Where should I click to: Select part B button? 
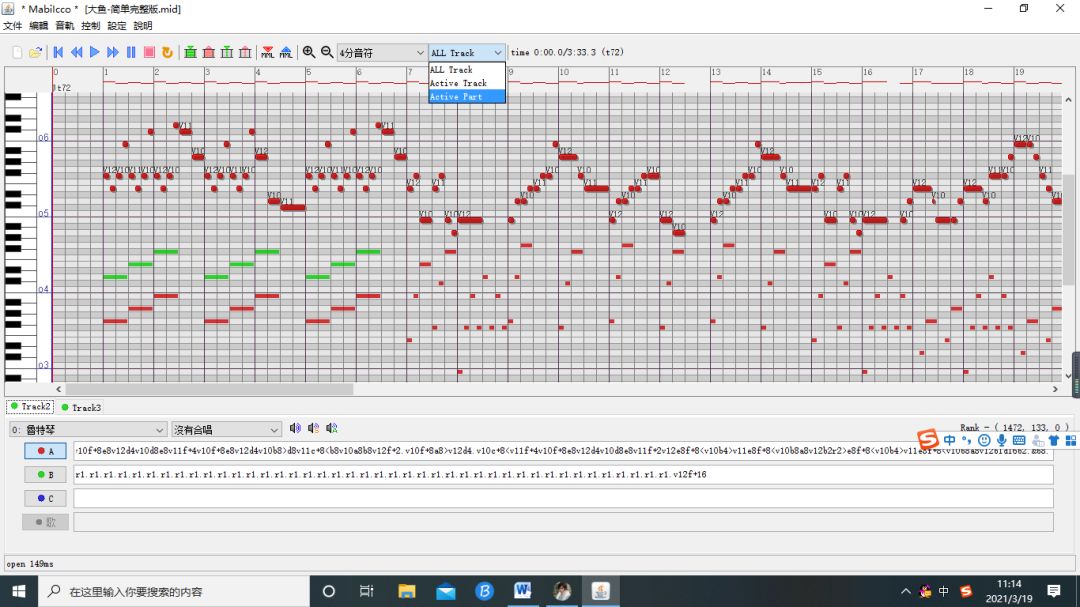pyautogui.click(x=45, y=474)
